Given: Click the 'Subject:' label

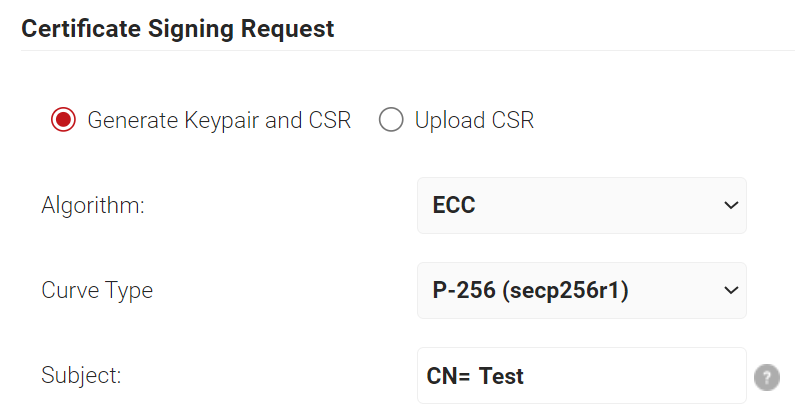Looking at the screenshot, I should click(x=81, y=376).
